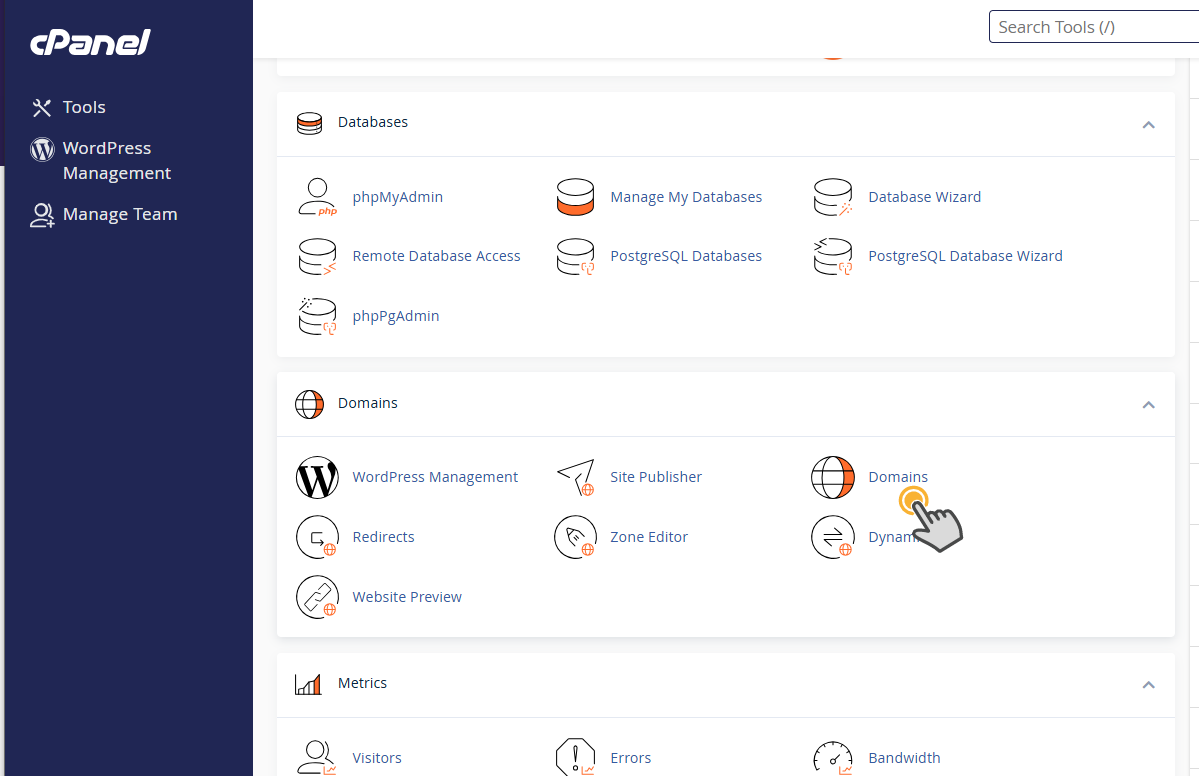
Task: Click the Databases section icon
Action: pyautogui.click(x=309, y=123)
